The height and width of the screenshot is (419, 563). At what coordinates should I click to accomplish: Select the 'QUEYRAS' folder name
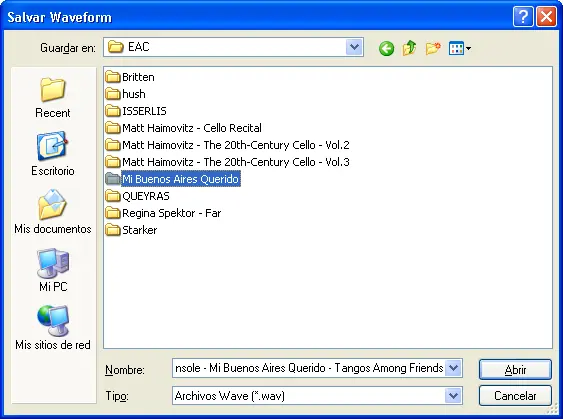tap(146, 196)
